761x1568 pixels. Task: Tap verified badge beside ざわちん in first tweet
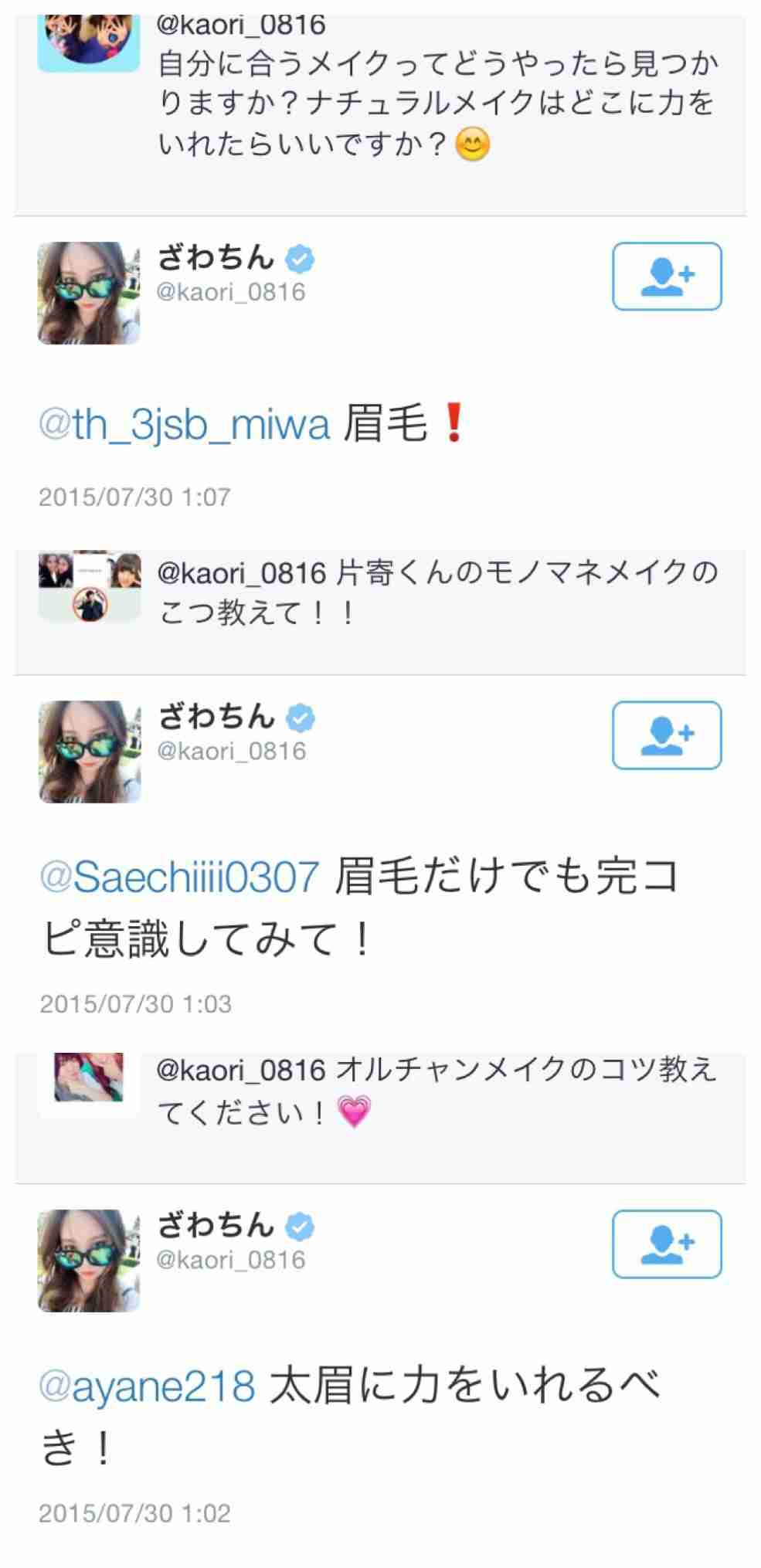[x=300, y=258]
